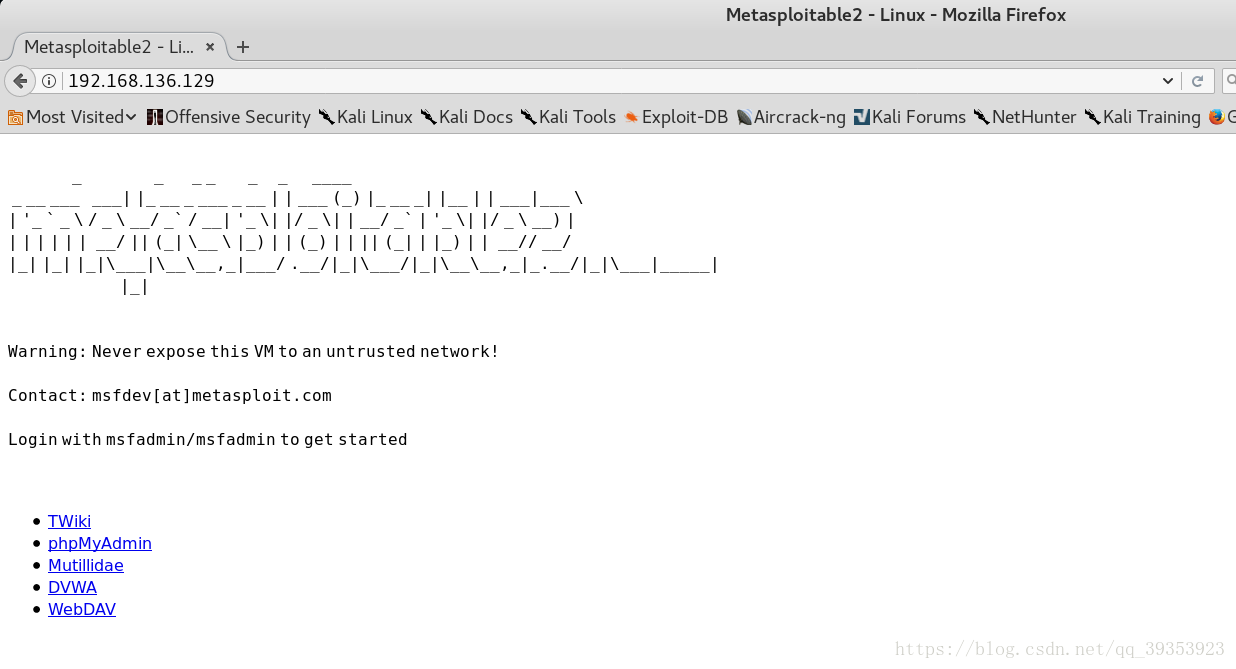The height and width of the screenshot is (669, 1236).
Task: Open the NetHunter bookmark
Action: (1025, 117)
